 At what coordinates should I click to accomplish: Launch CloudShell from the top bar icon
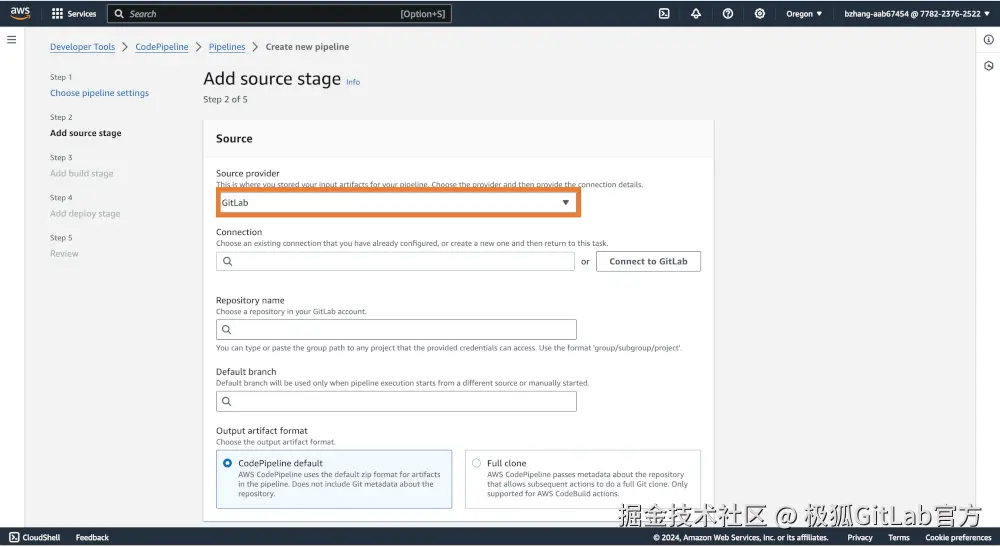[x=664, y=13]
